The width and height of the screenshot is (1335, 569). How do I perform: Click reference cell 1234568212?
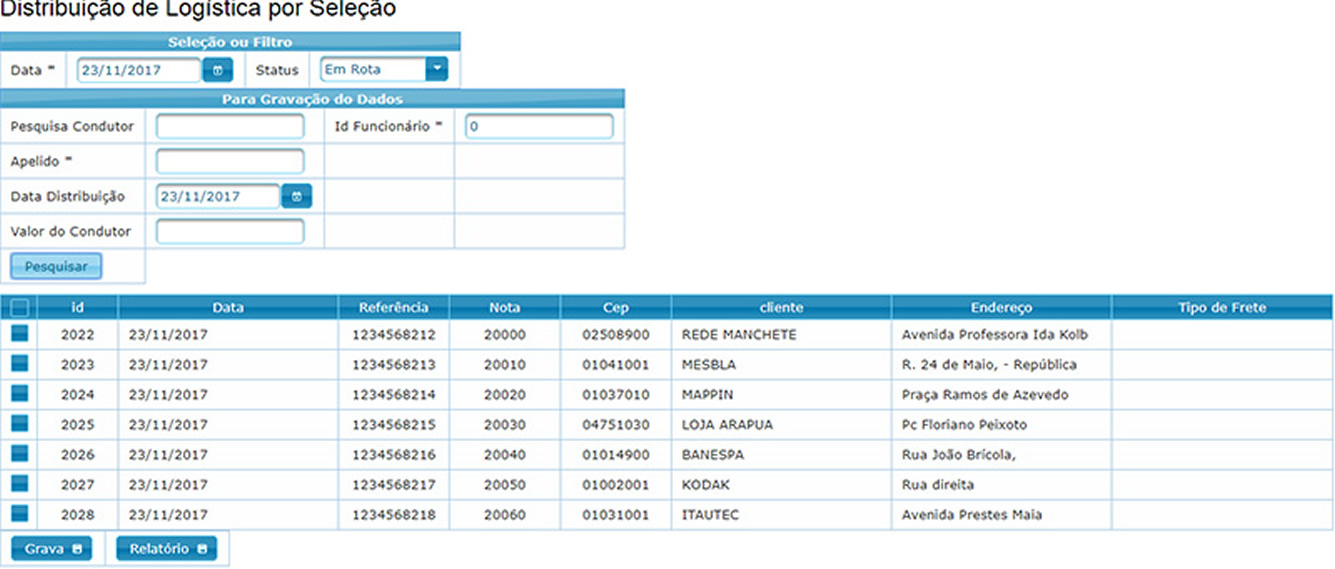click(394, 335)
